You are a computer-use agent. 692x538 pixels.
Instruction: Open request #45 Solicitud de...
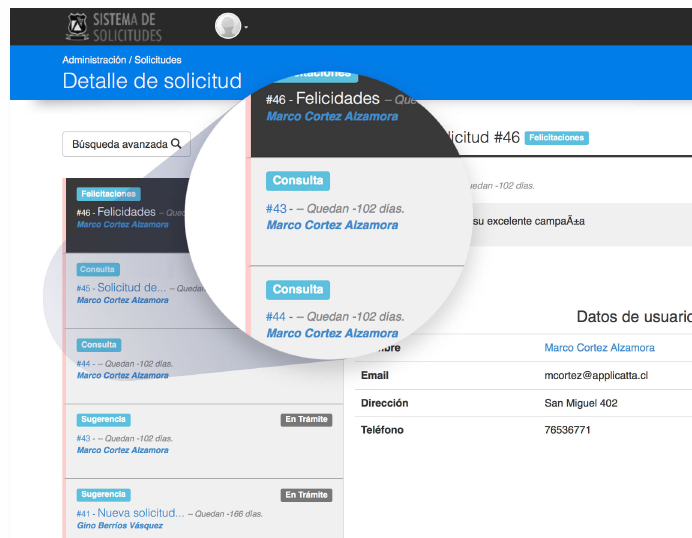[x=121, y=288]
